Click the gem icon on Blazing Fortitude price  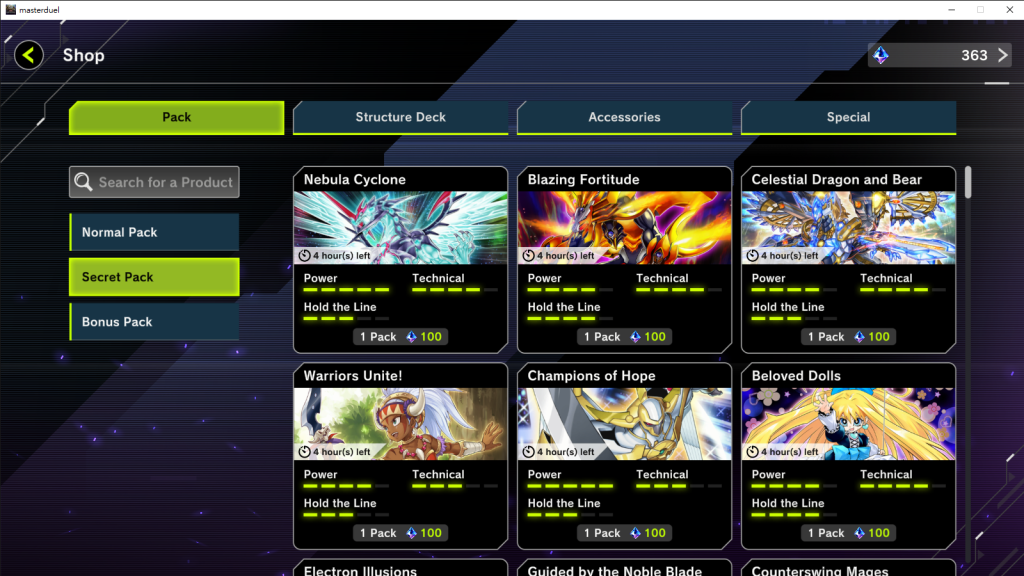(635, 337)
